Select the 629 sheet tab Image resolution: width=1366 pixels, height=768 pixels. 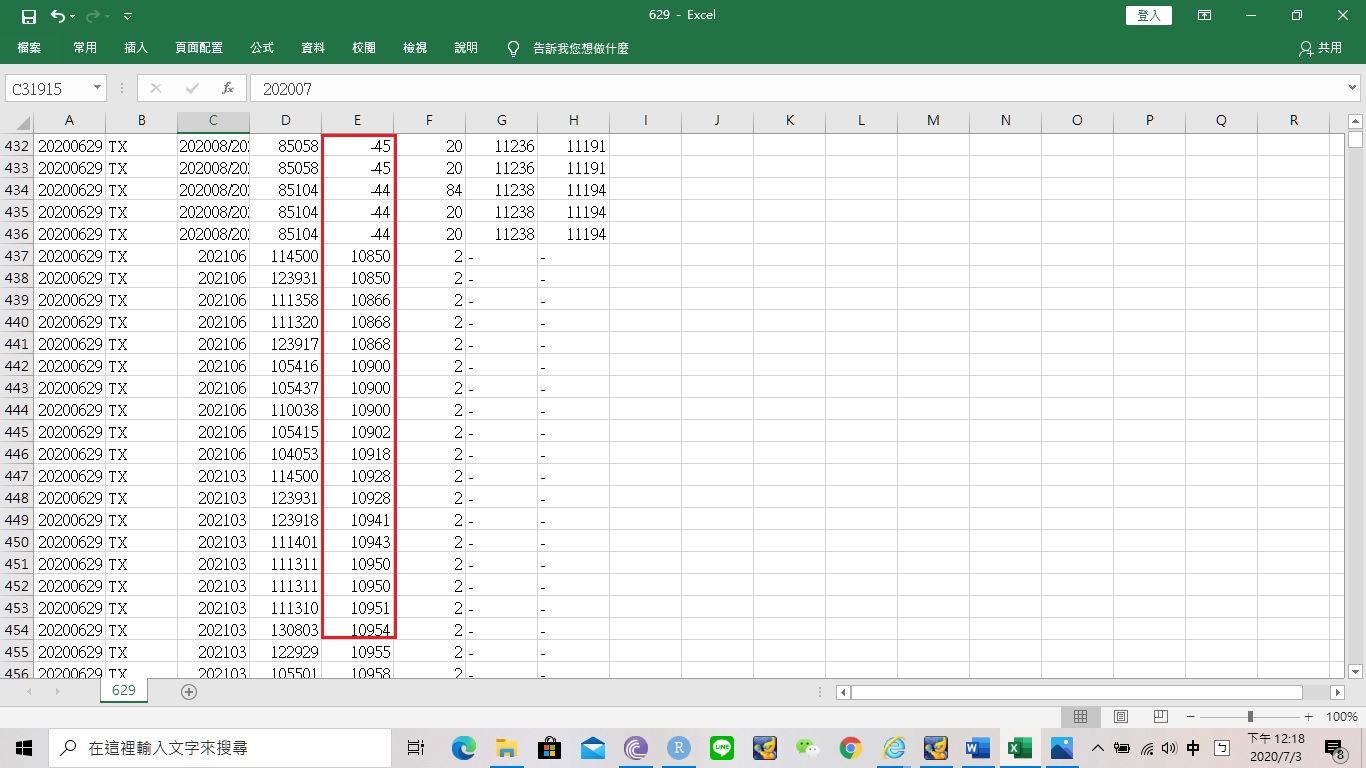(x=124, y=691)
